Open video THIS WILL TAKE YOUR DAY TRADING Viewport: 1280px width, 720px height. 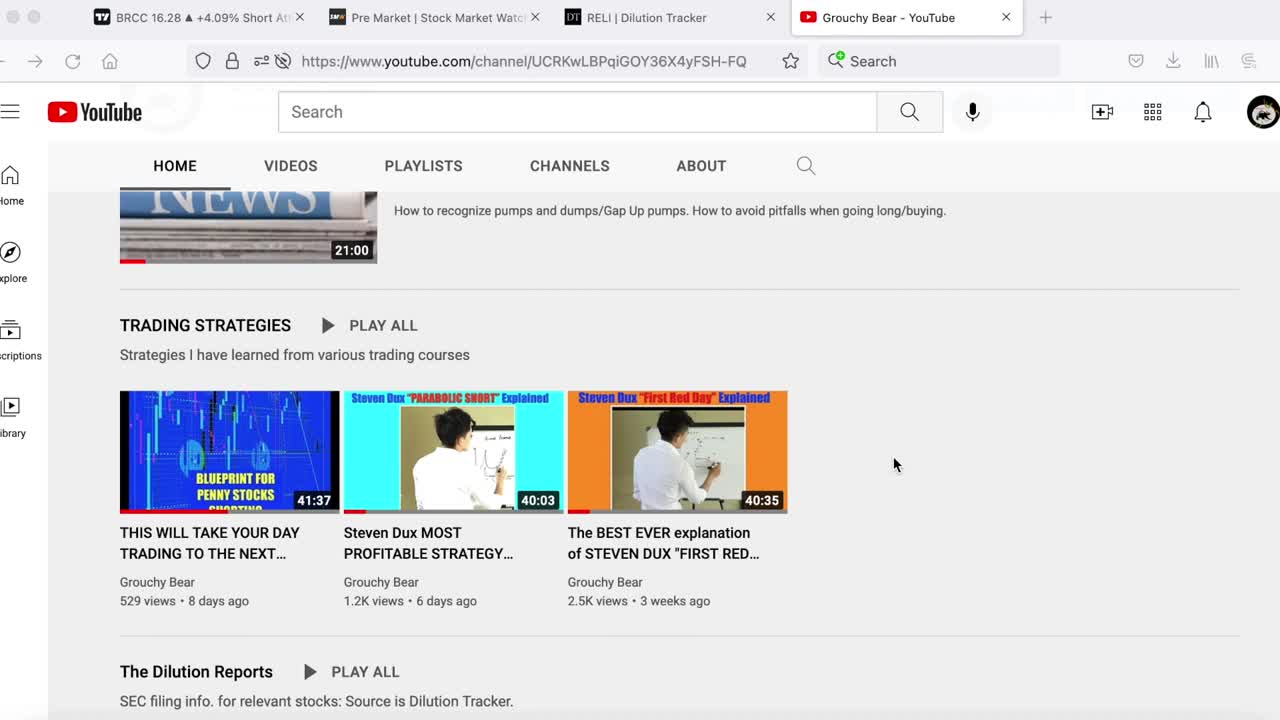(210, 543)
